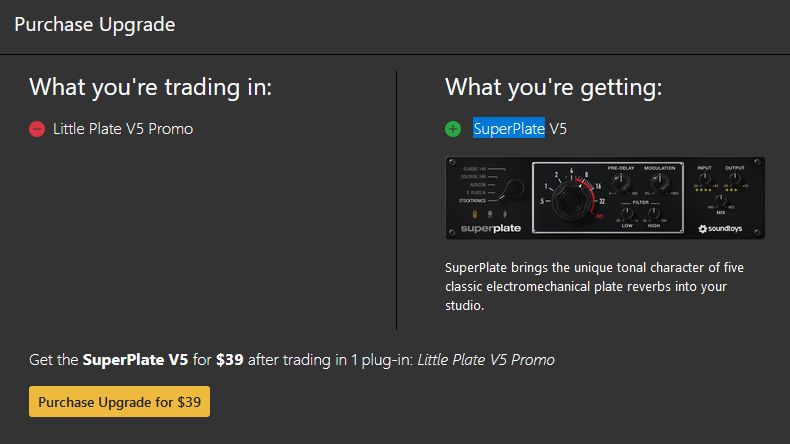The width and height of the screenshot is (790, 444).
Task: Click the Modulation knob
Action: point(659,182)
